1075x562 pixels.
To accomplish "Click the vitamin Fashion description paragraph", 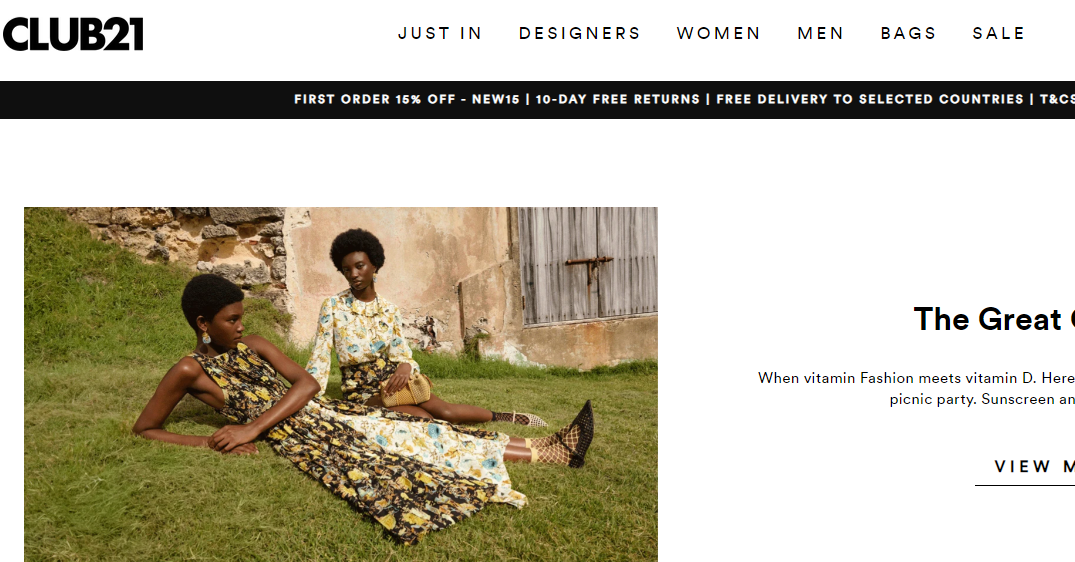I will pos(916,389).
